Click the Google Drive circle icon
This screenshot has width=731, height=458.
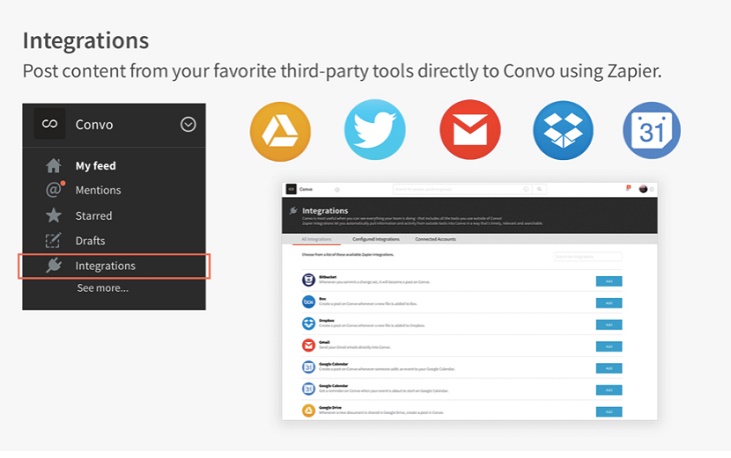click(280, 131)
